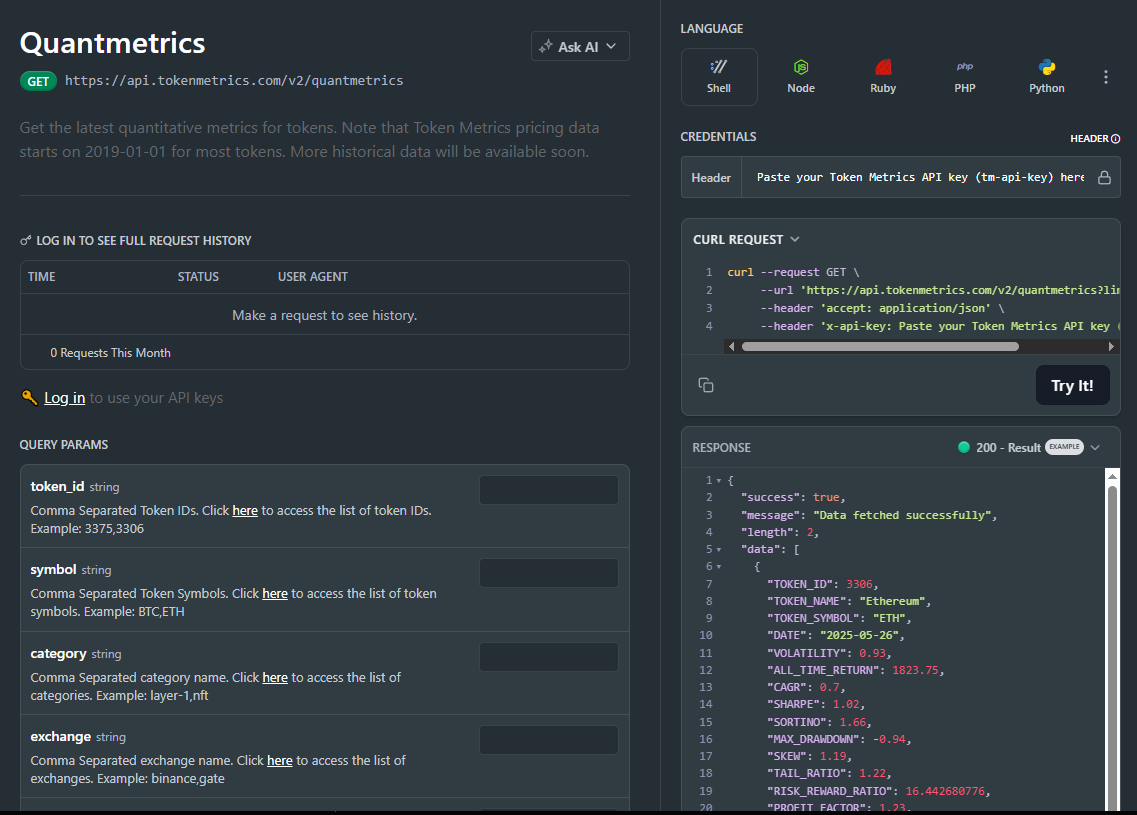
Task: Click the cURL horizontal scrollbar thumb
Action: click(x=880, y=347)
